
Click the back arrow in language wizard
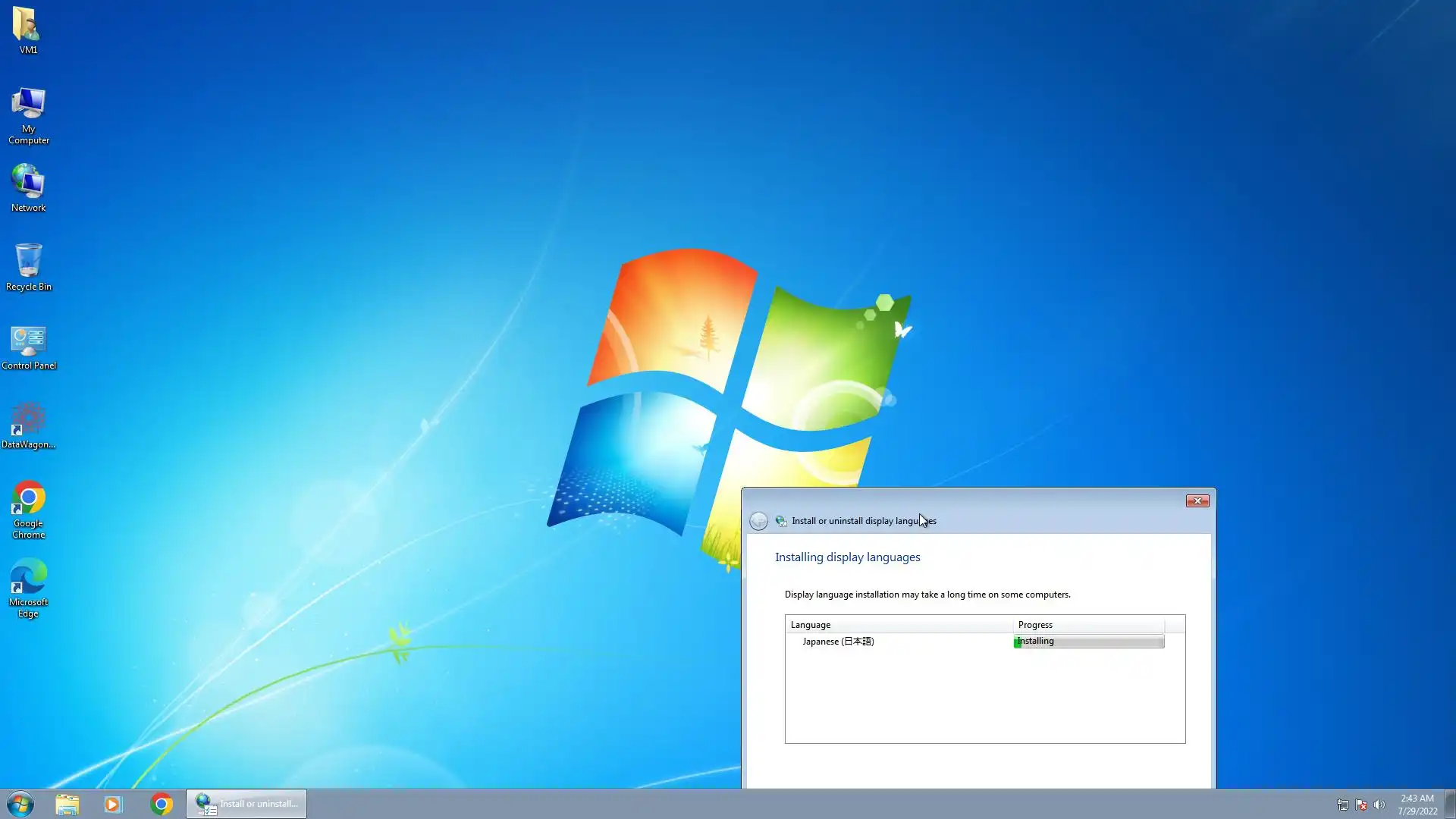758,521
